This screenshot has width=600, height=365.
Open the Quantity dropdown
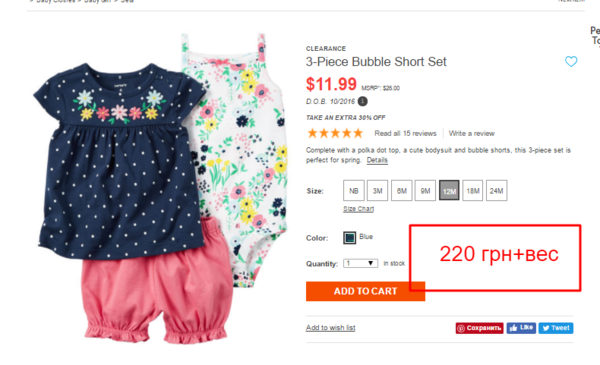360,263
